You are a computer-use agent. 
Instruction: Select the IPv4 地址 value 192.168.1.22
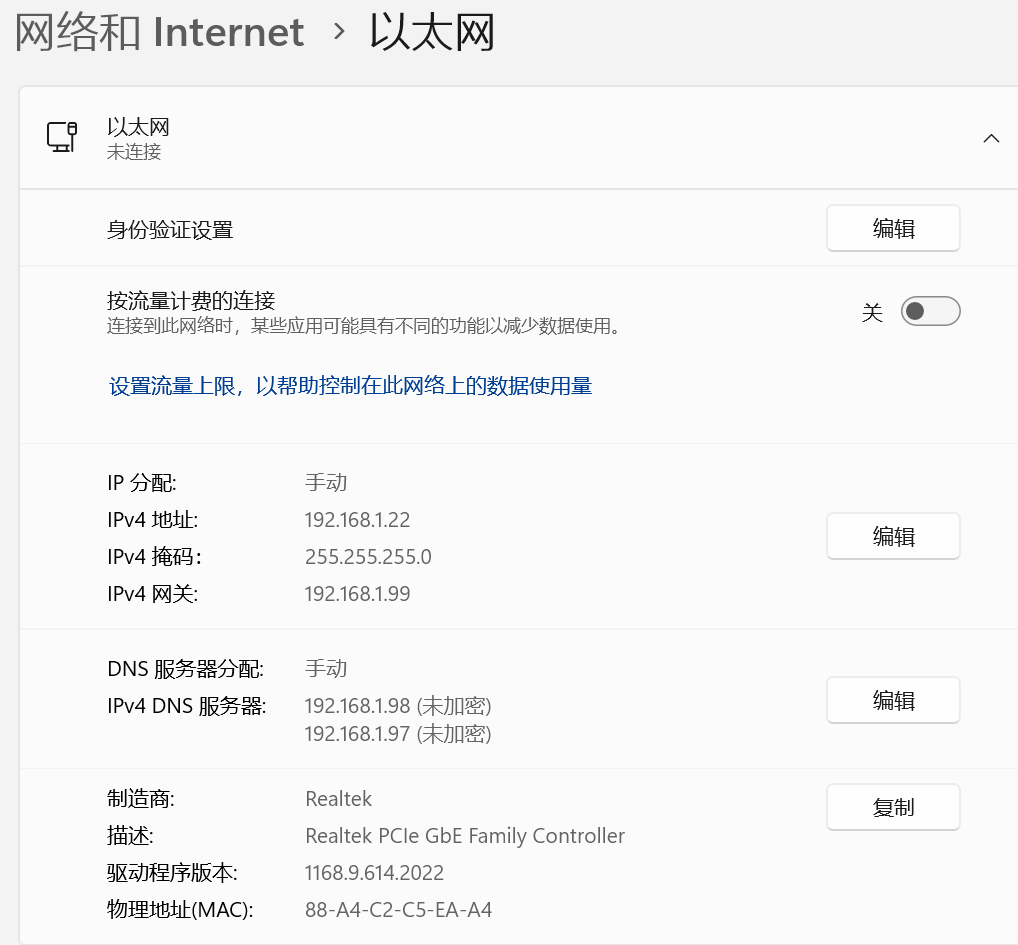pos(356,519)
